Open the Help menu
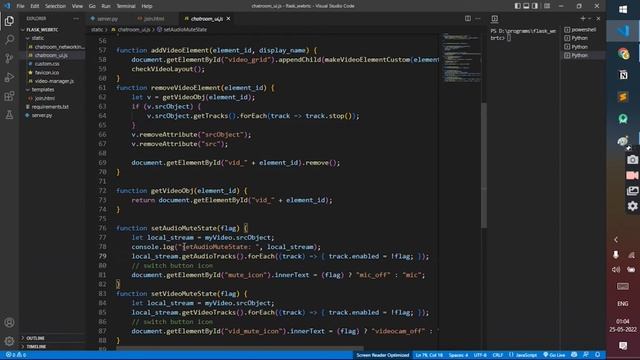 147,6
